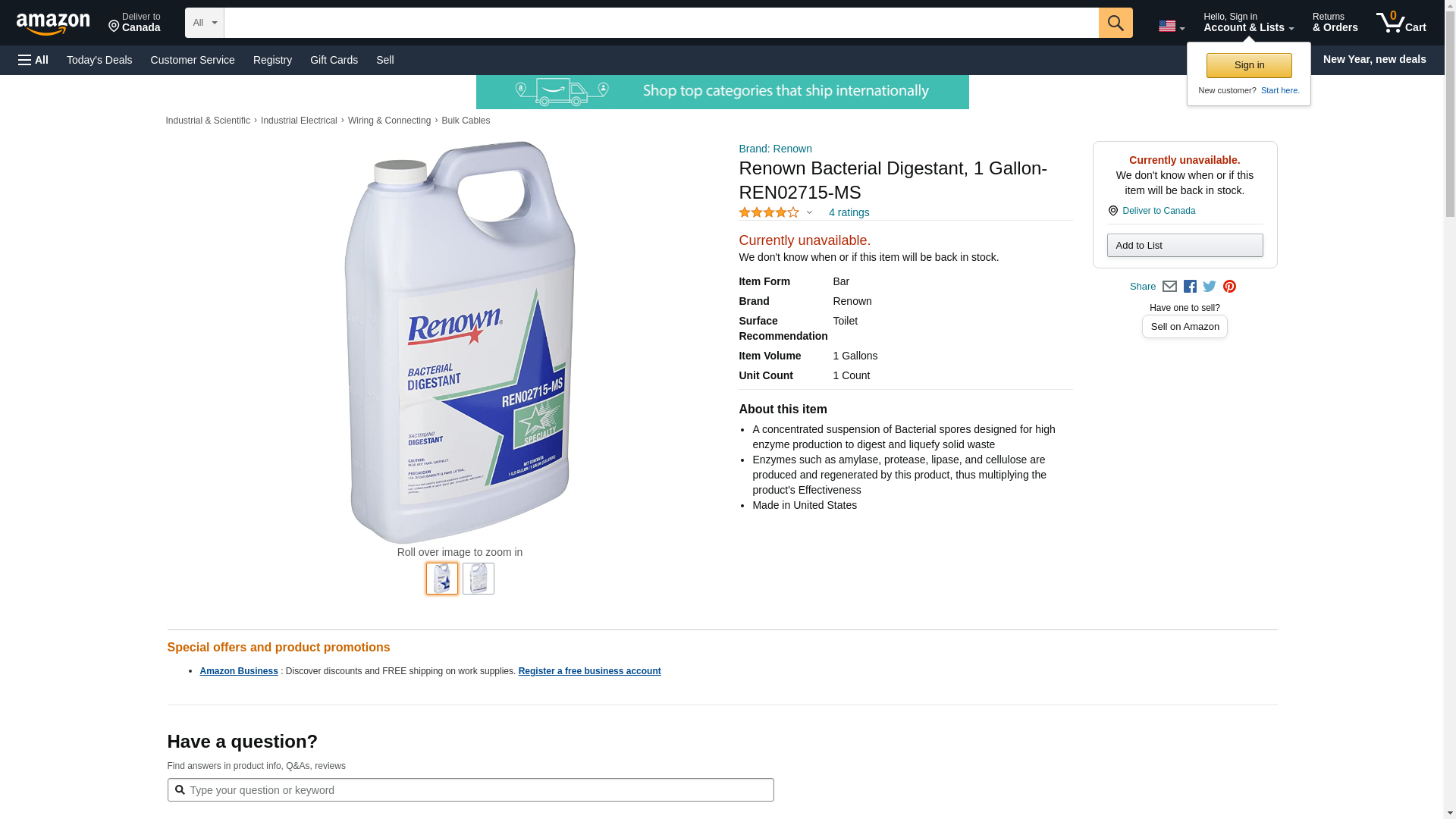Viewport: 1456px width, 819px height.
Task: Open the 4 ratings link
Action: point(849,212)
